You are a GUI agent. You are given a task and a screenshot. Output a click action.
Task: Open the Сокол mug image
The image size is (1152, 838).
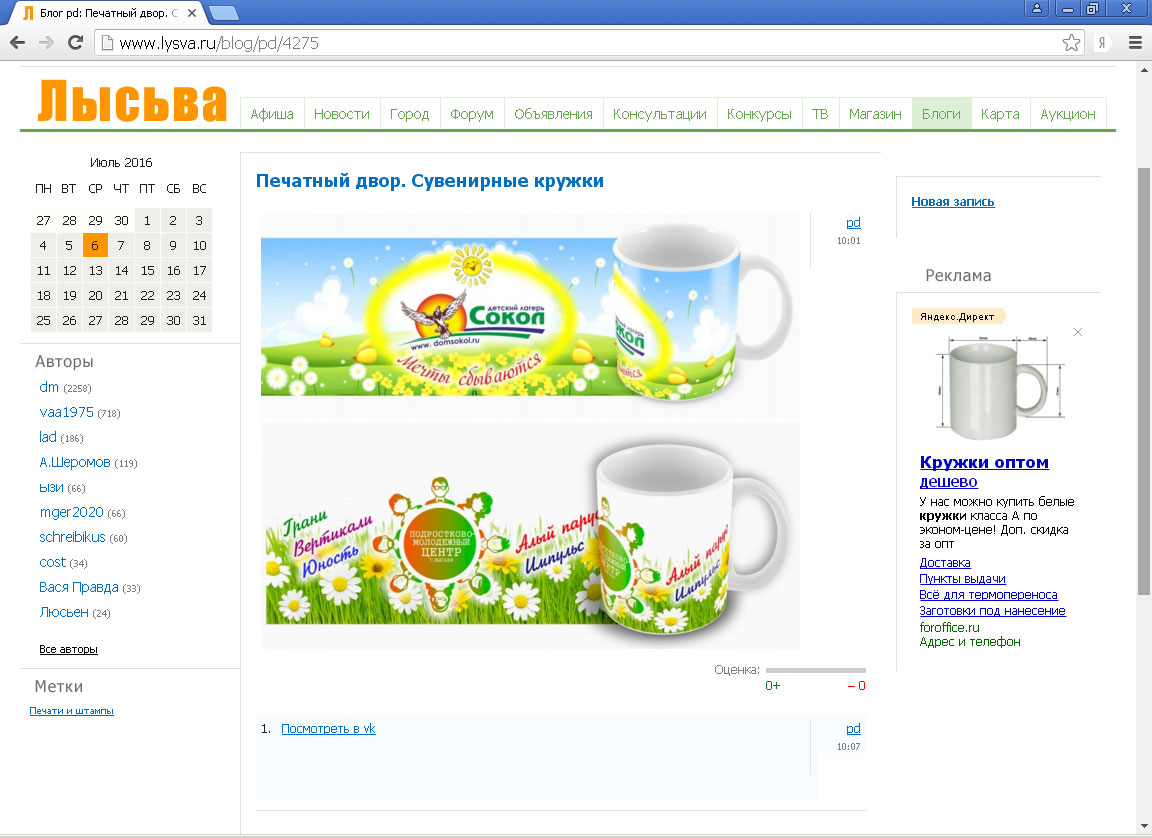530,315
